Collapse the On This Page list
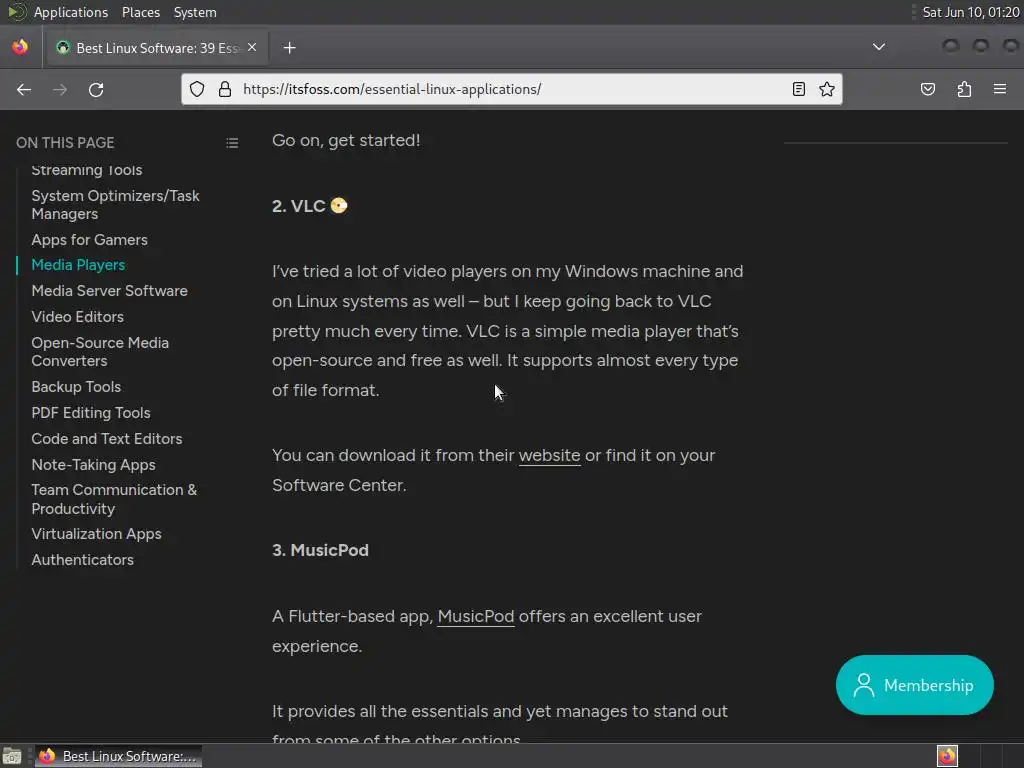This screenshot has width=1024, height=768. point(232,143)
